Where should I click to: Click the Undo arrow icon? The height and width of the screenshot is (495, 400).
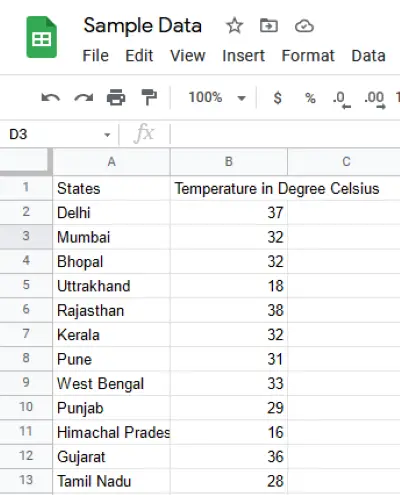(x=51, y=98)
